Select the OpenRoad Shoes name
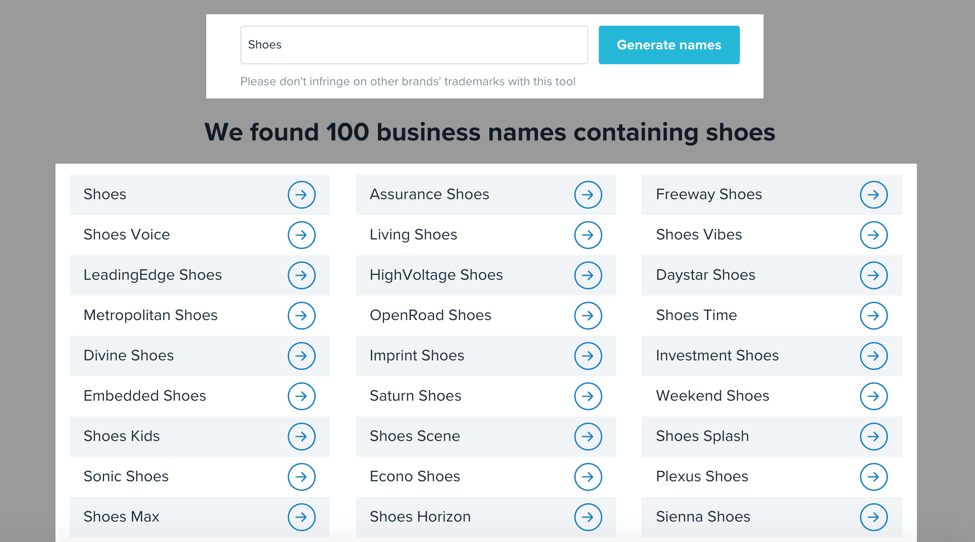 pyautogui.click(x=431, y=315)
